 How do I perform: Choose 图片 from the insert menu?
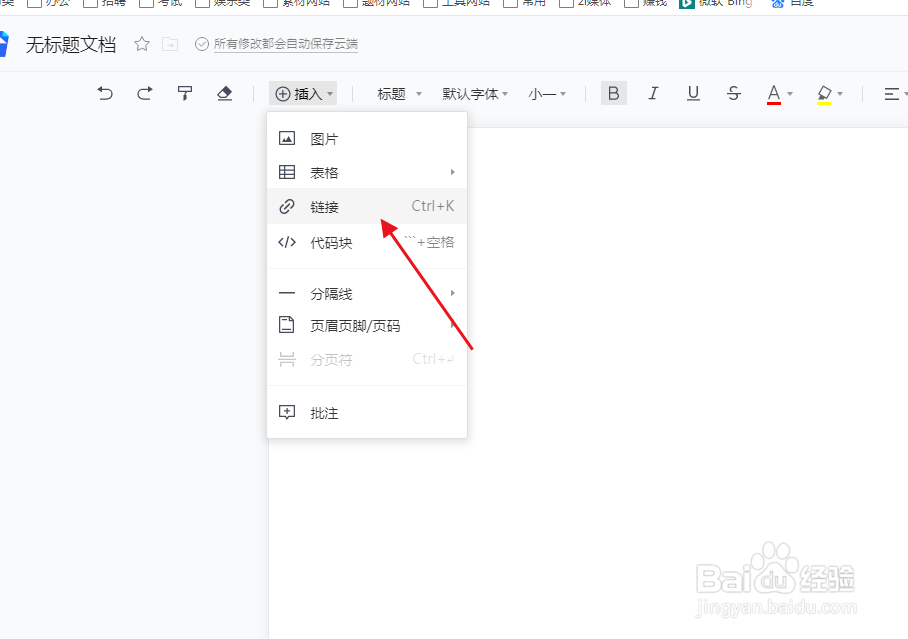(367, 139)
